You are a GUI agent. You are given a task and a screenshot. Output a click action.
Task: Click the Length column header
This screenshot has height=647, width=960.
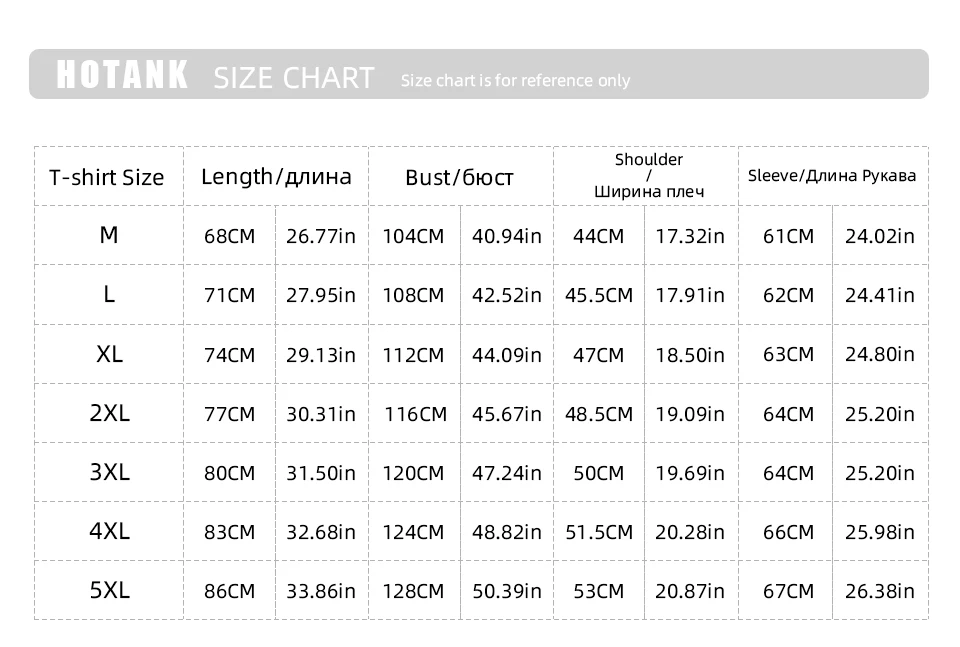pos(276,177)
